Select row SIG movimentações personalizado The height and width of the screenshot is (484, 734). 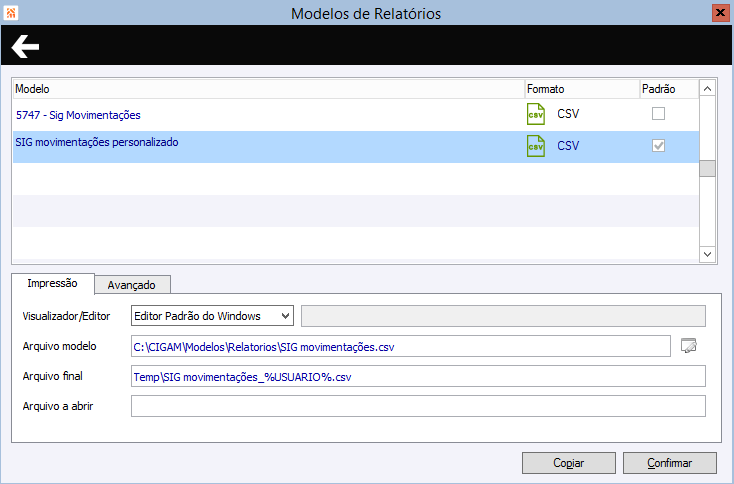(356, 147)
